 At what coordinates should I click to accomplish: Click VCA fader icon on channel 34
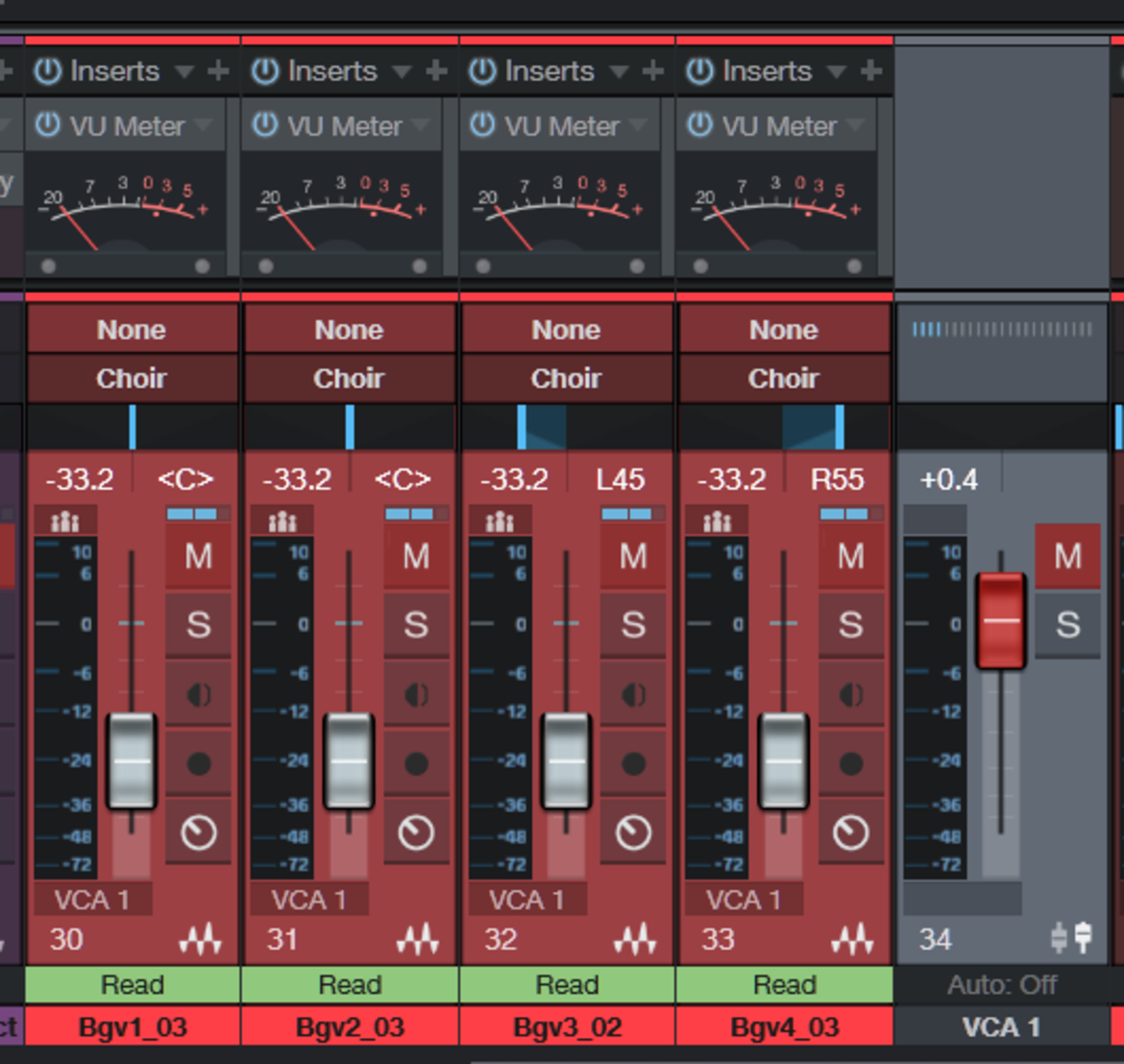[x=1072, y=938]
